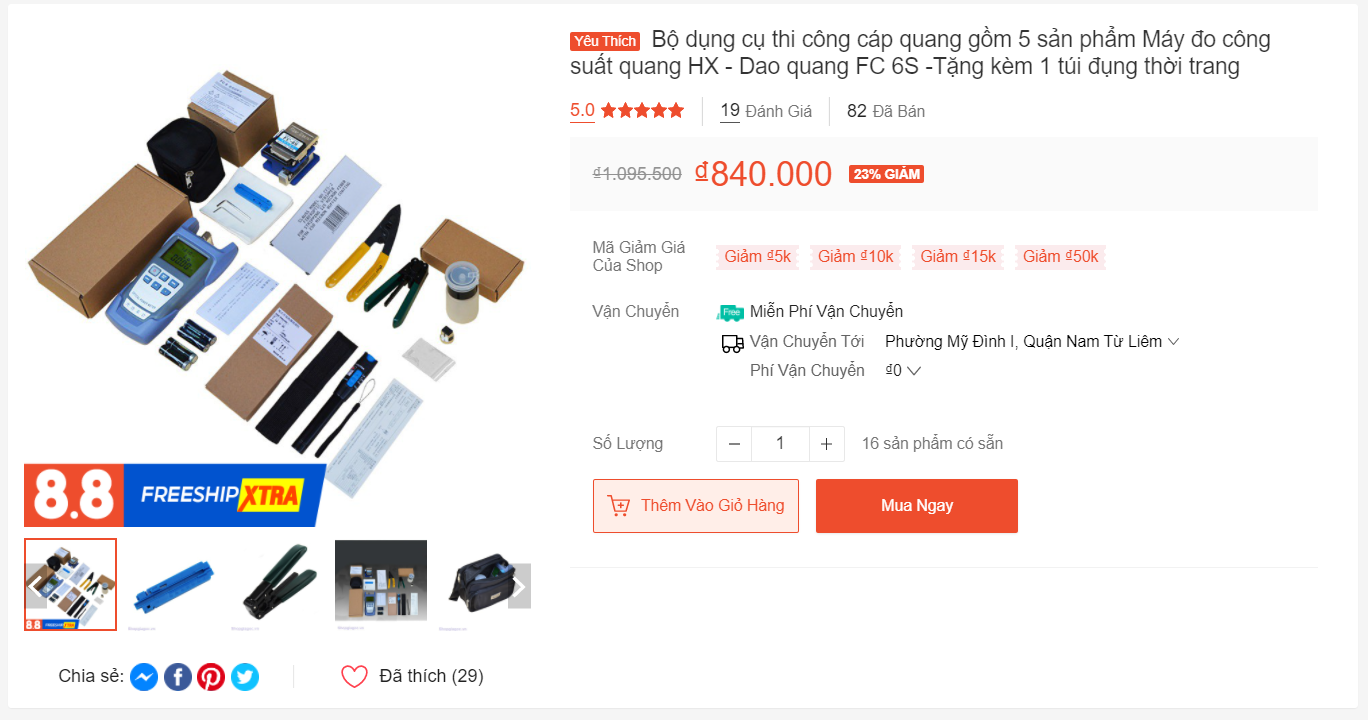Show previous thumbnails with left arrow
This screenshot has width=1368, height=720.
pos(36,587)
